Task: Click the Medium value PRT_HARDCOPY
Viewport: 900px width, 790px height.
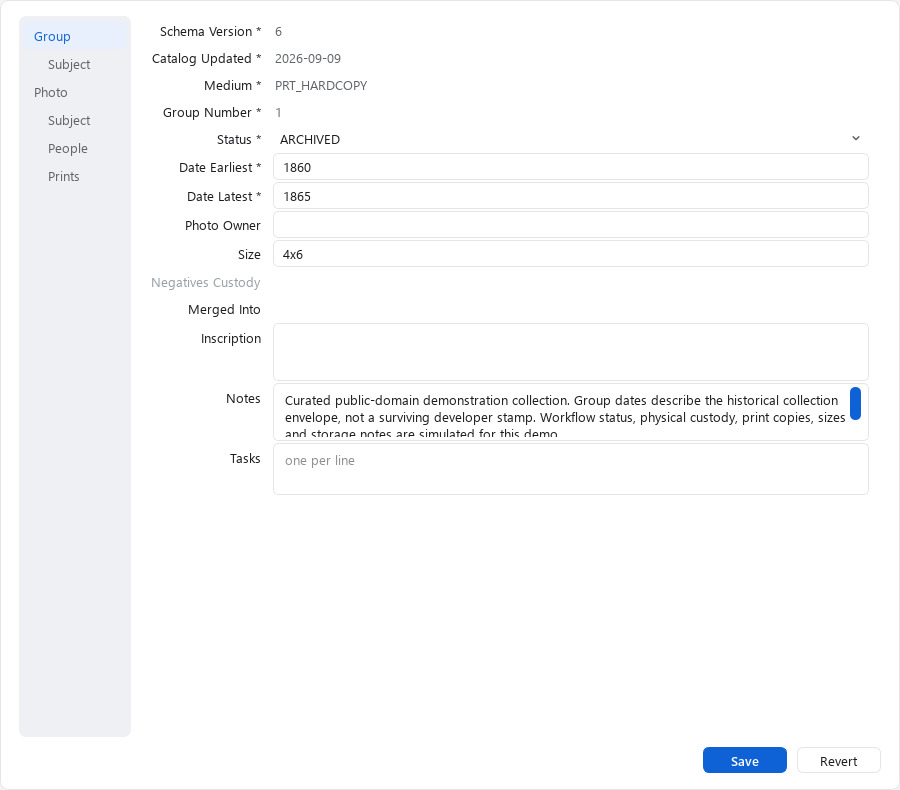Action: (x=321, y=86)
